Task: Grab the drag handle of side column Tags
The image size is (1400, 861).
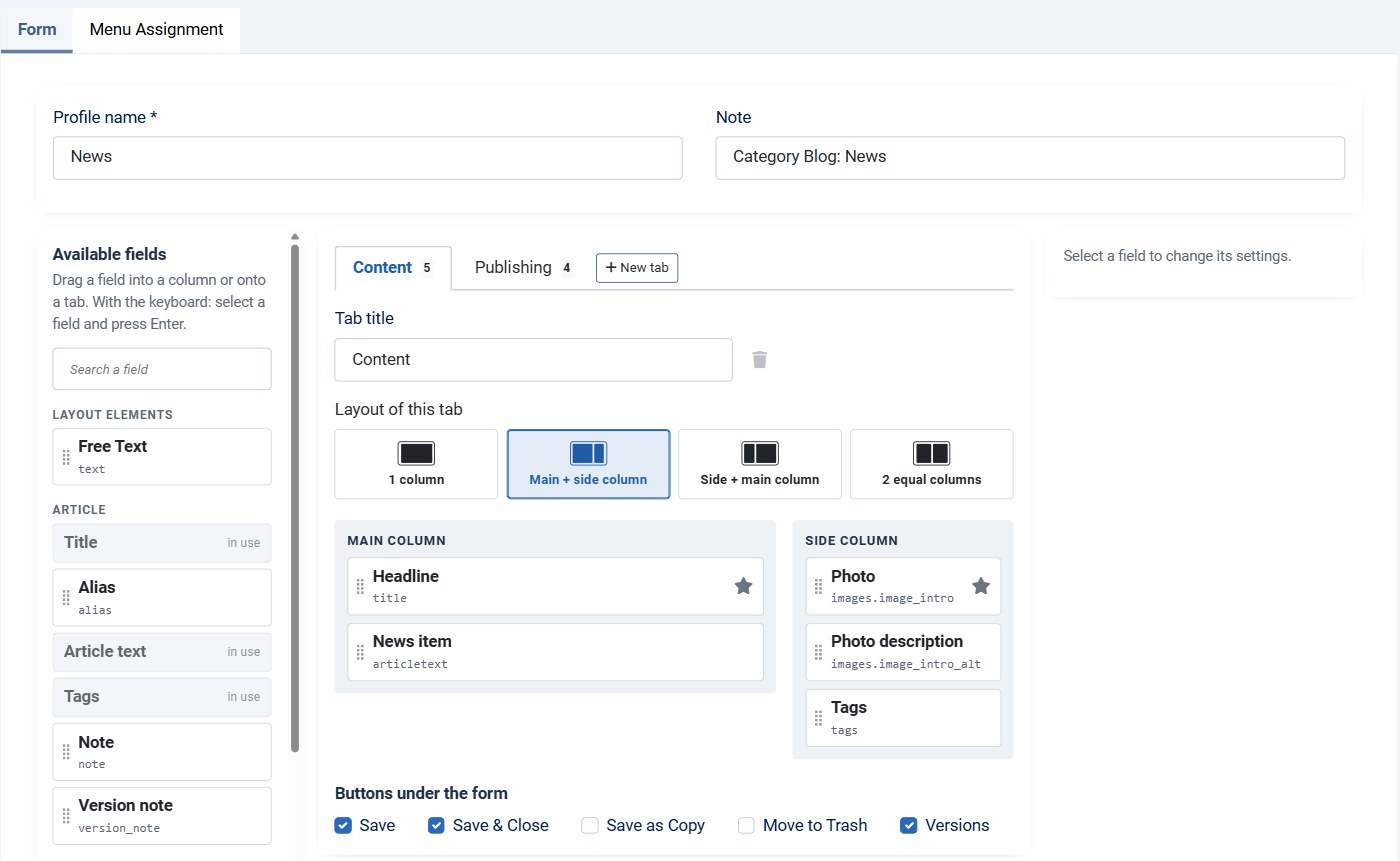Action: click(x=818, y=718)
